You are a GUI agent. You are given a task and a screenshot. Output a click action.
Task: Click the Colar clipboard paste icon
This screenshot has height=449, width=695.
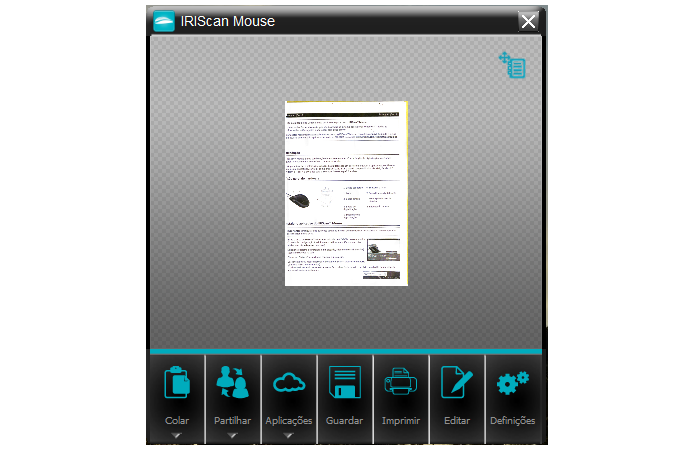pyautogui.click(x=177, y=382)
